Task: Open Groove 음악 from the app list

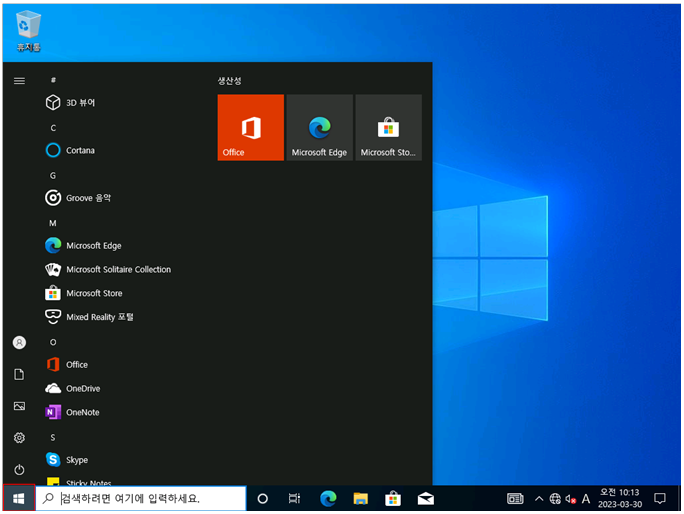Action: 78,198
